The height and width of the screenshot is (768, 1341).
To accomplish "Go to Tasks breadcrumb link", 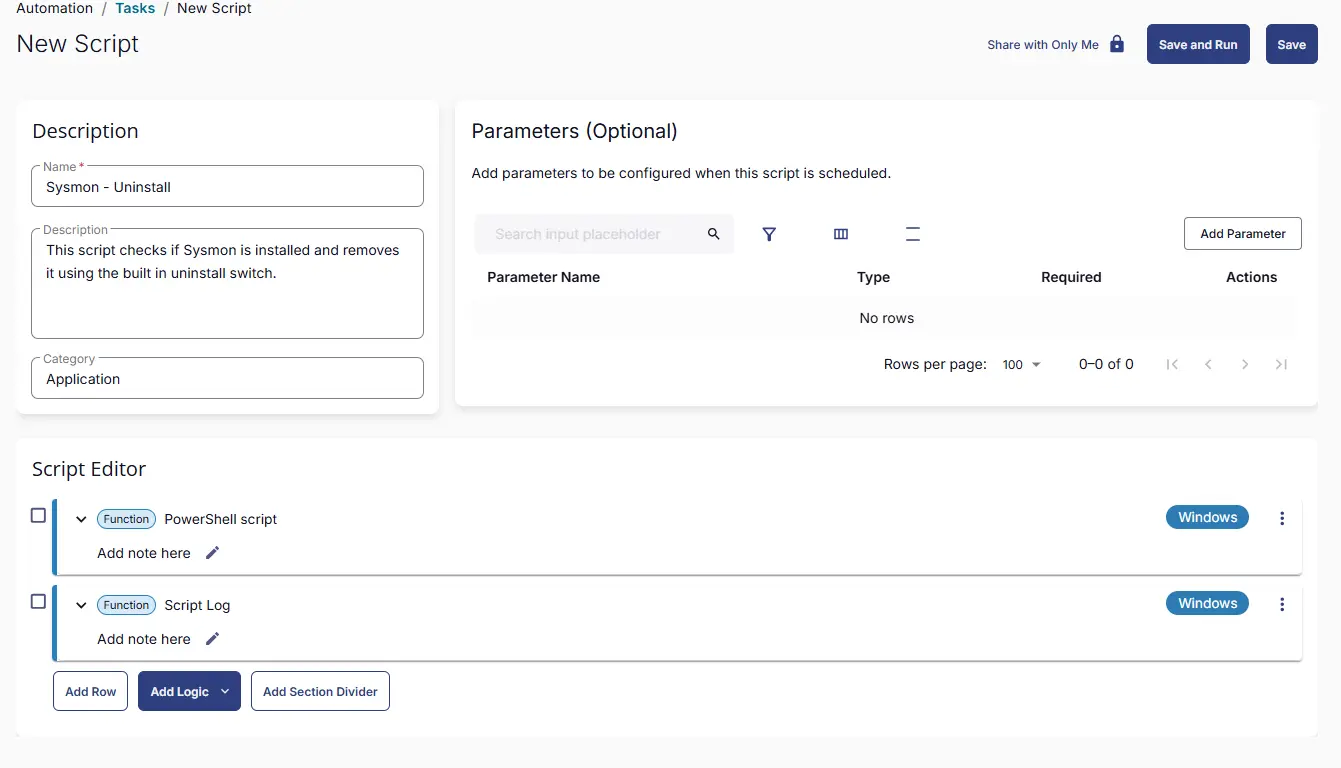I will point(135,8).
